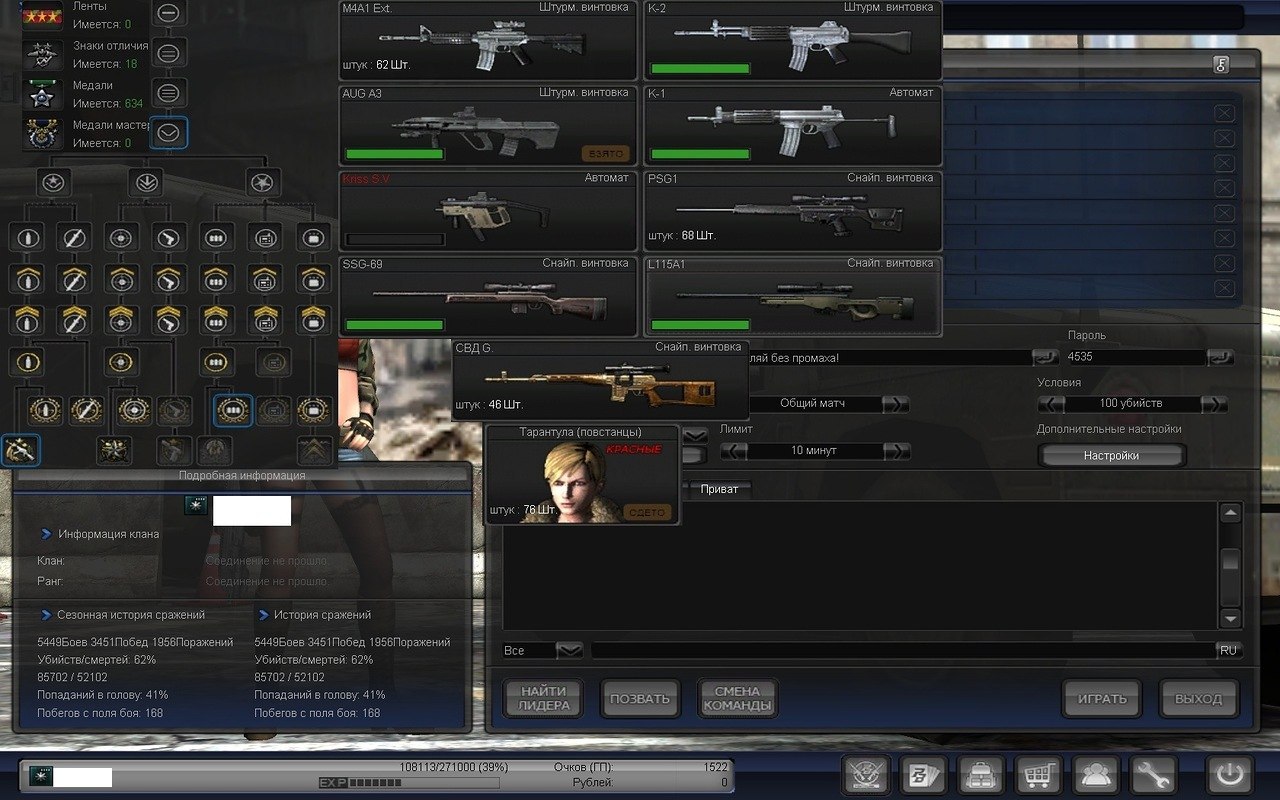Image resolution: width=1280 pixels, height=800 pixels.
Task: Click left arrow of 100 убийств condition
Action: click(x=1051, y=404)
